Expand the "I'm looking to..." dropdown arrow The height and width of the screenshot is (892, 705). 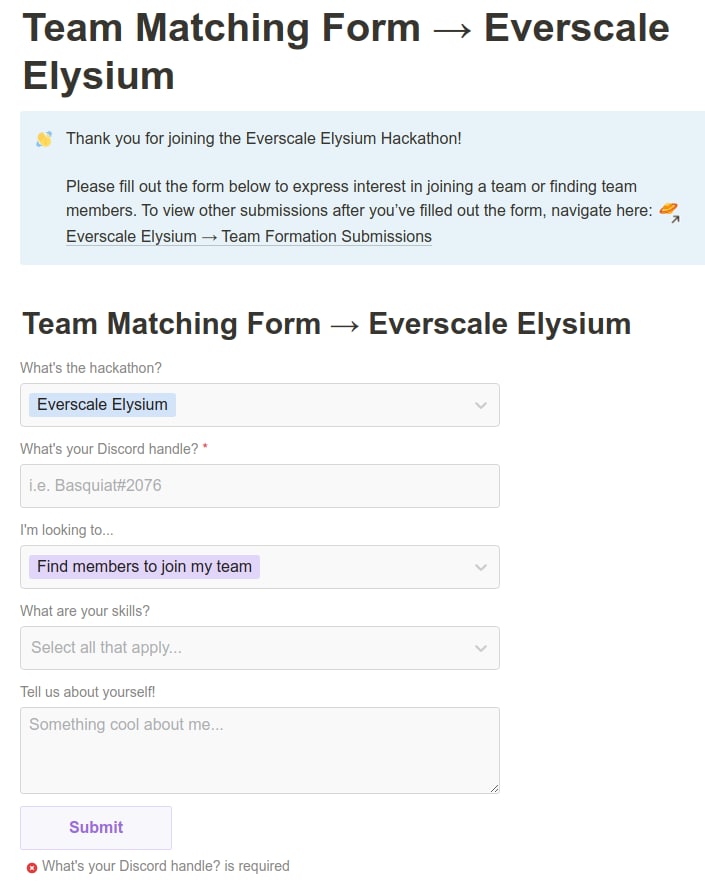click(x=481, y=567)
